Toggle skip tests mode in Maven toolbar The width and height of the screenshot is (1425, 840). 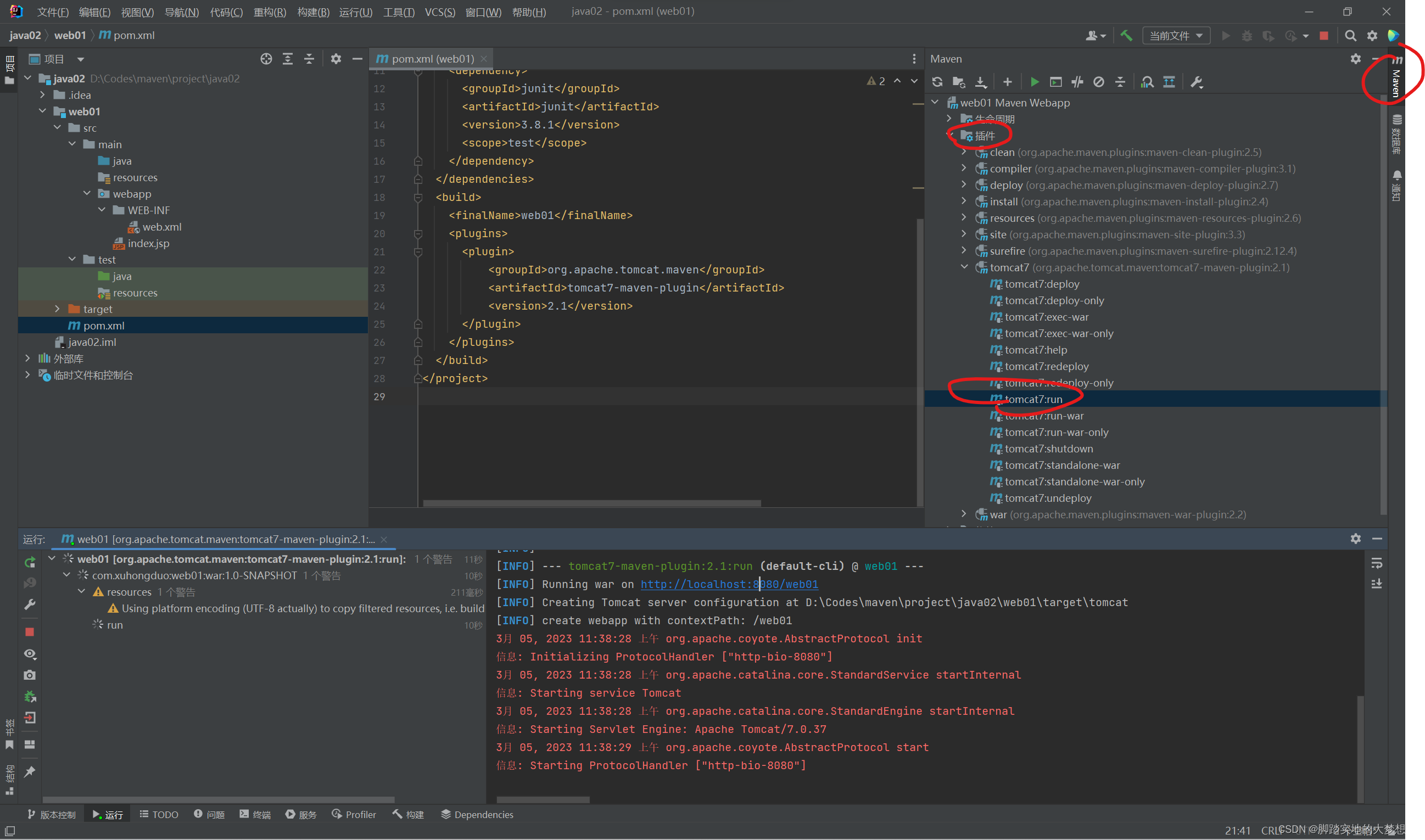(x=1098, y=82)
